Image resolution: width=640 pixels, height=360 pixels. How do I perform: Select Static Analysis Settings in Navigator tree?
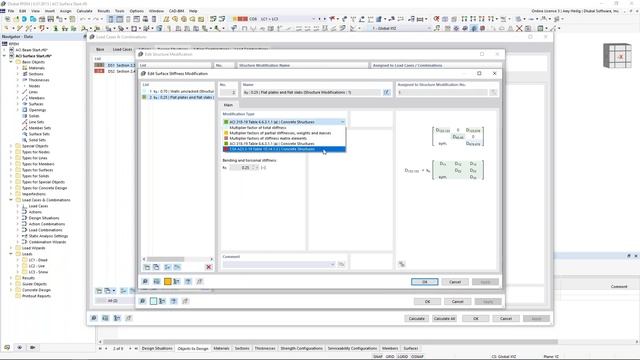tap(48, 236)
